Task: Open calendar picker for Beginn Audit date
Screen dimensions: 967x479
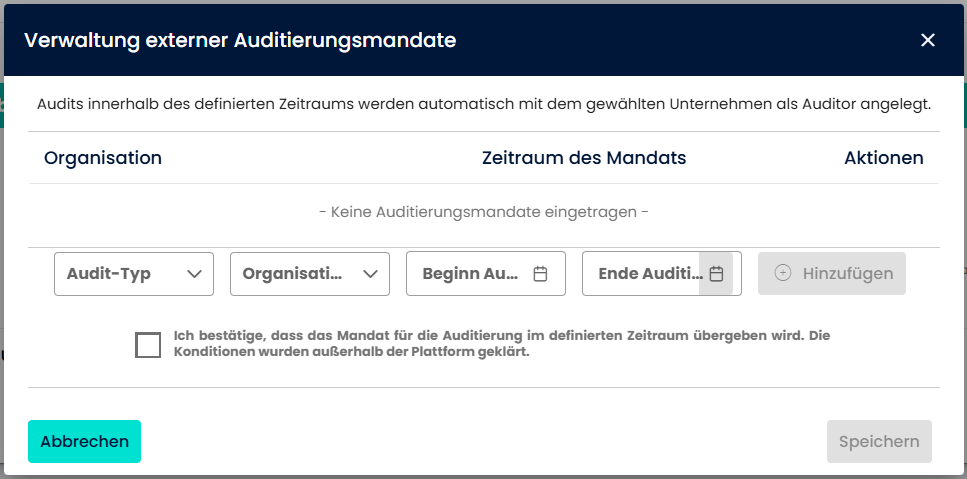Action: (541, 274)
